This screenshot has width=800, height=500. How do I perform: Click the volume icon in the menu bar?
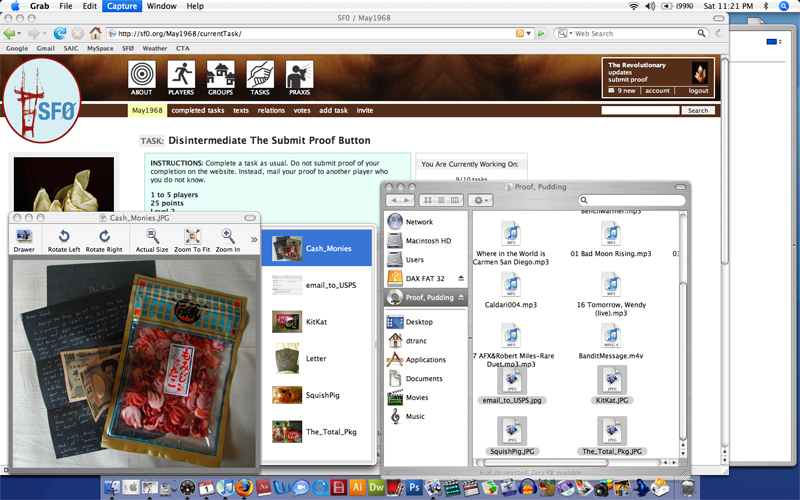(x=649, y=6)
